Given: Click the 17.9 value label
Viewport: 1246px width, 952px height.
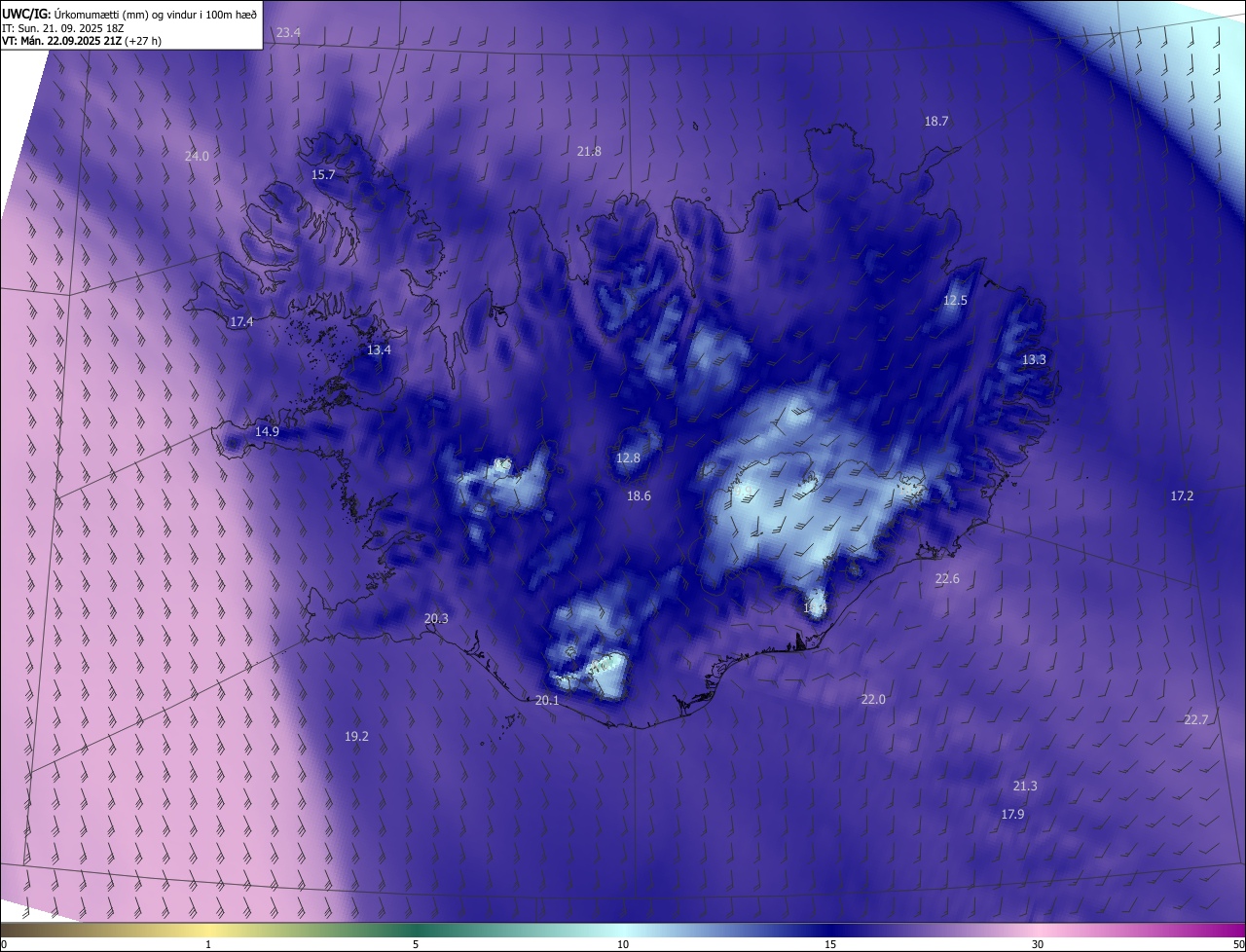Looking at the screenshot, I should 1012,815.
